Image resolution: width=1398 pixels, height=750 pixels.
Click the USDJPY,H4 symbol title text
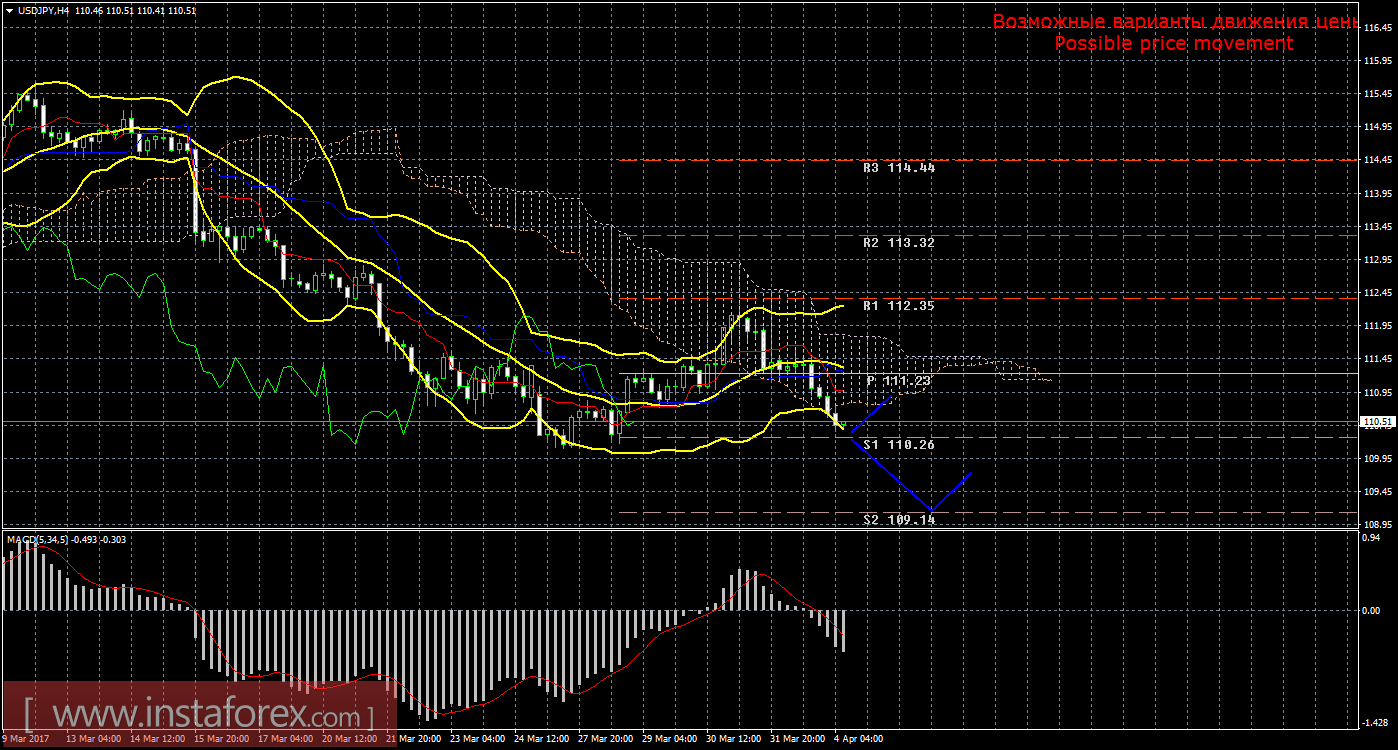point(49,9)
